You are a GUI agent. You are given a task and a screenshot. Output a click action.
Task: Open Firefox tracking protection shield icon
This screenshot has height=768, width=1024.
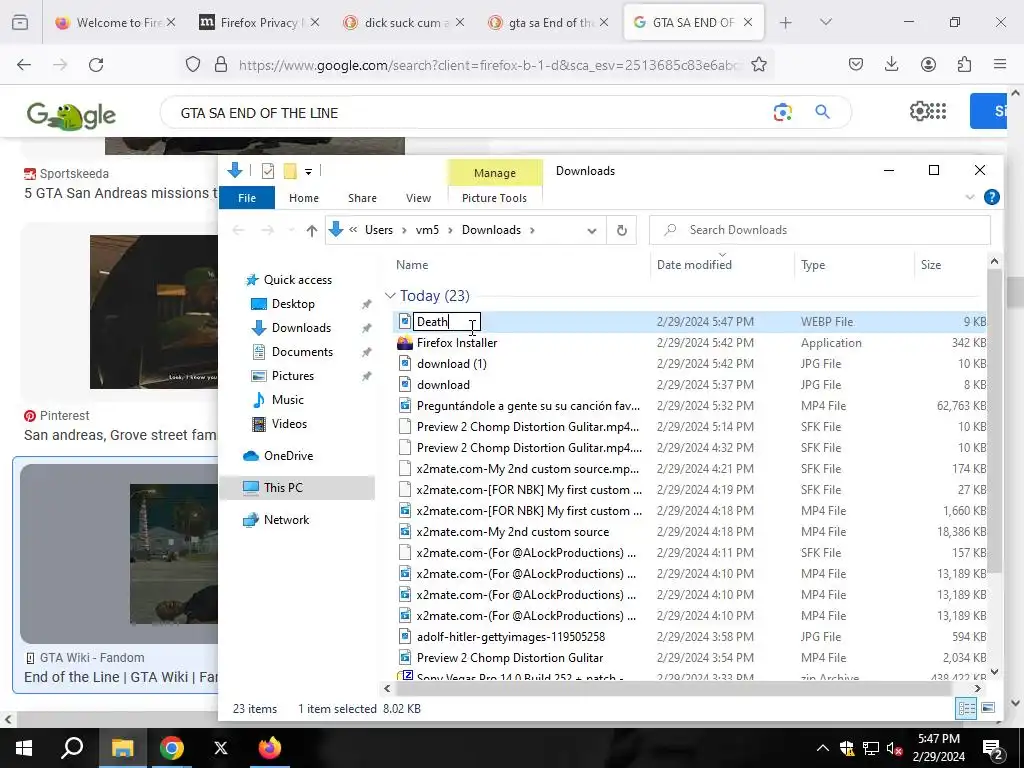(x=193, y=65)
